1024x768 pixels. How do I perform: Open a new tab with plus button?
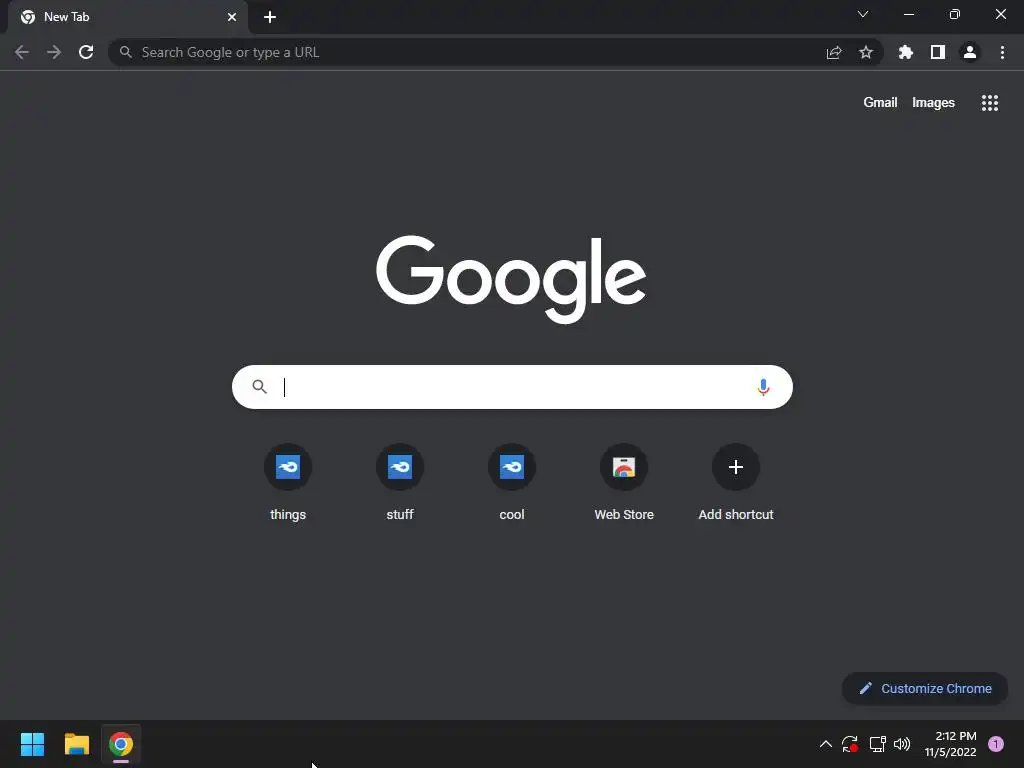pos(270,17)
